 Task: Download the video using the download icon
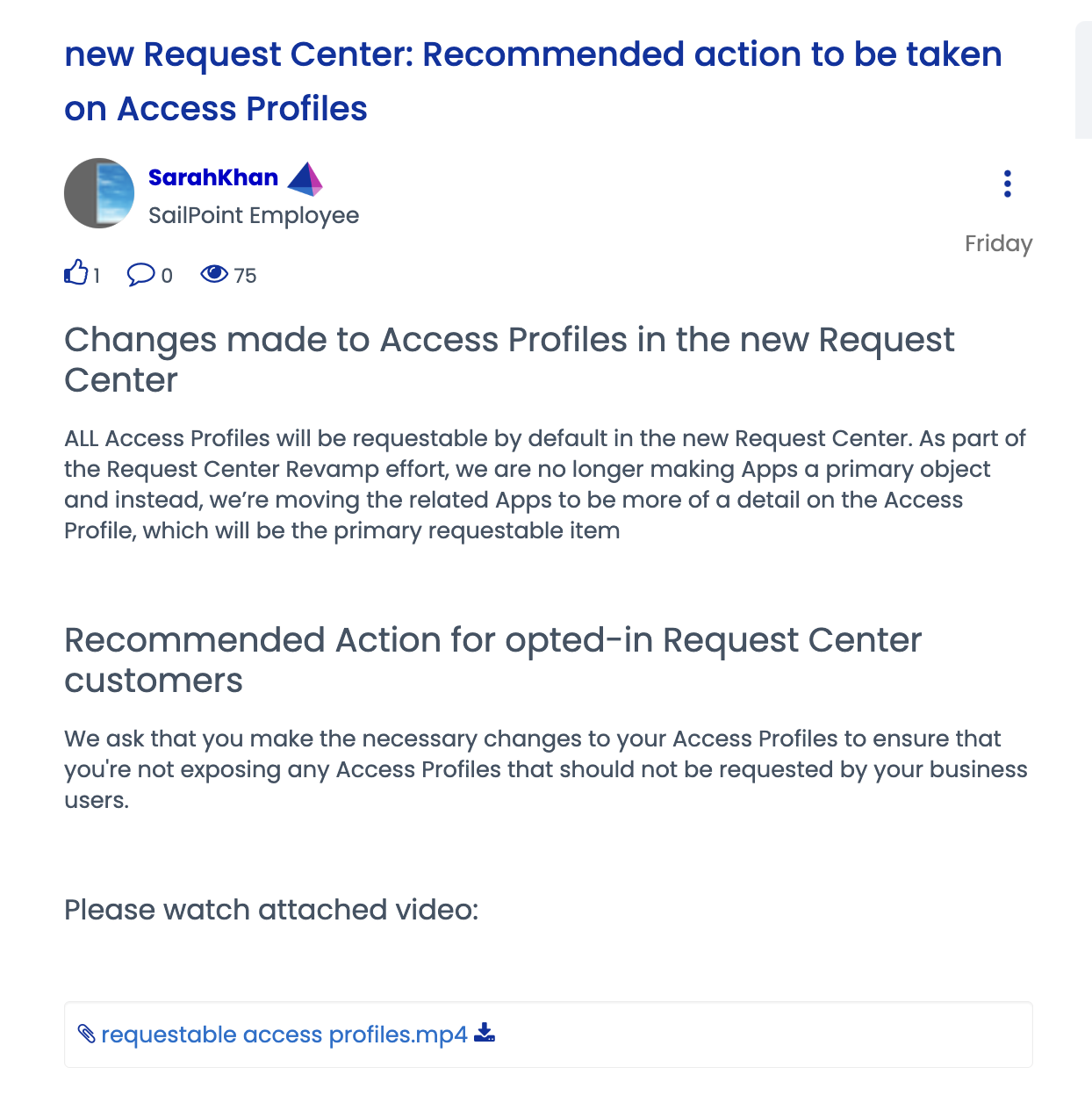pos(484,1034)
